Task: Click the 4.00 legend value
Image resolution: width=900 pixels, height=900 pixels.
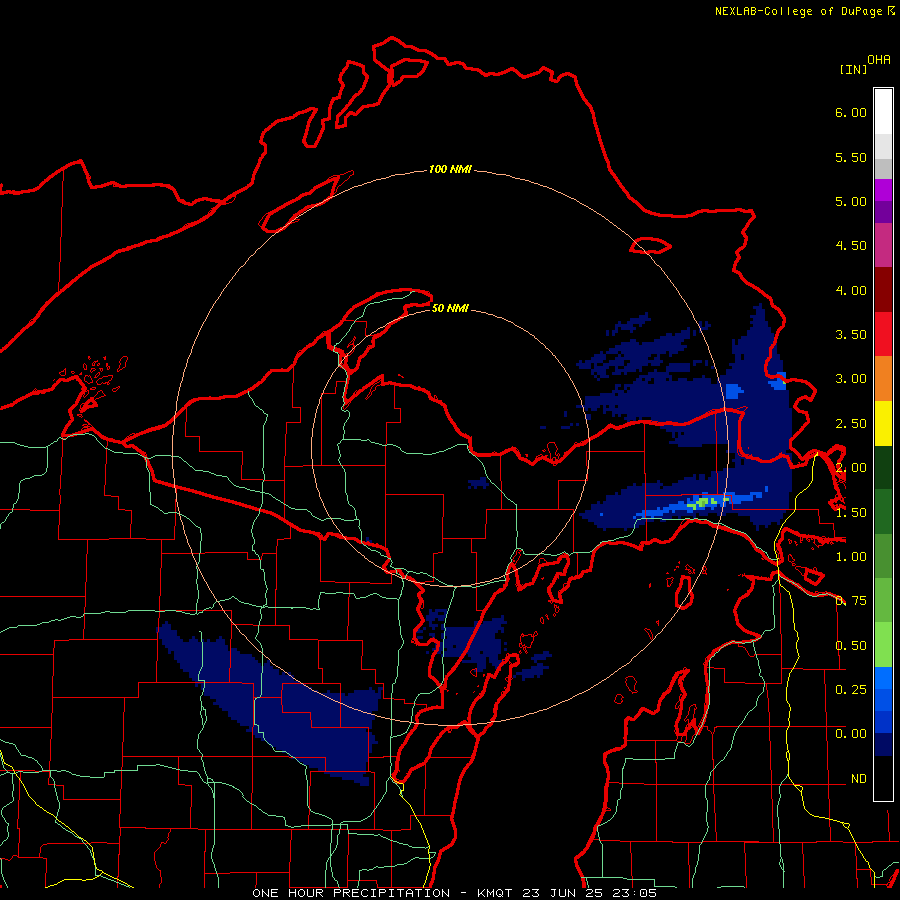Action: (x=851, y=290)
